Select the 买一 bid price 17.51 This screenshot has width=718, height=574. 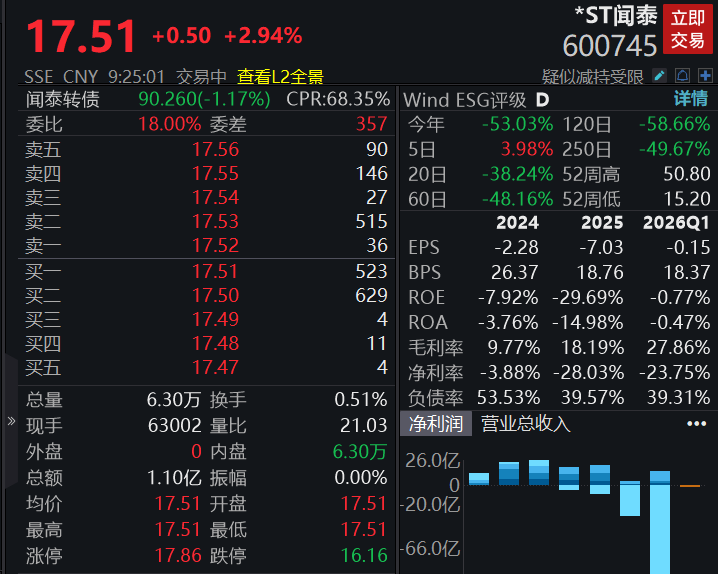click(215, 271)
